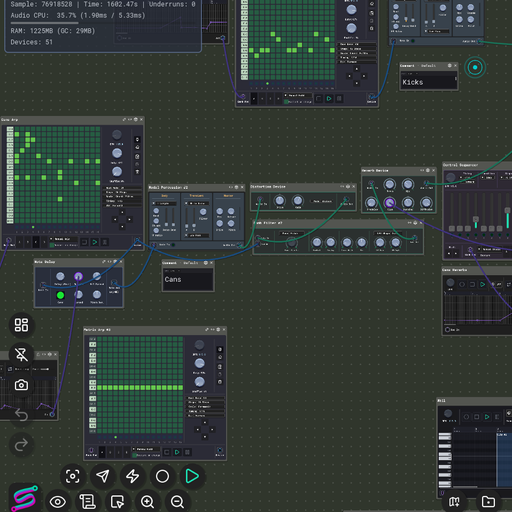The image size is (512, 512).
Task: Click the up arrow in Cans Arp shift pad
Action: (x=122, y=212)
